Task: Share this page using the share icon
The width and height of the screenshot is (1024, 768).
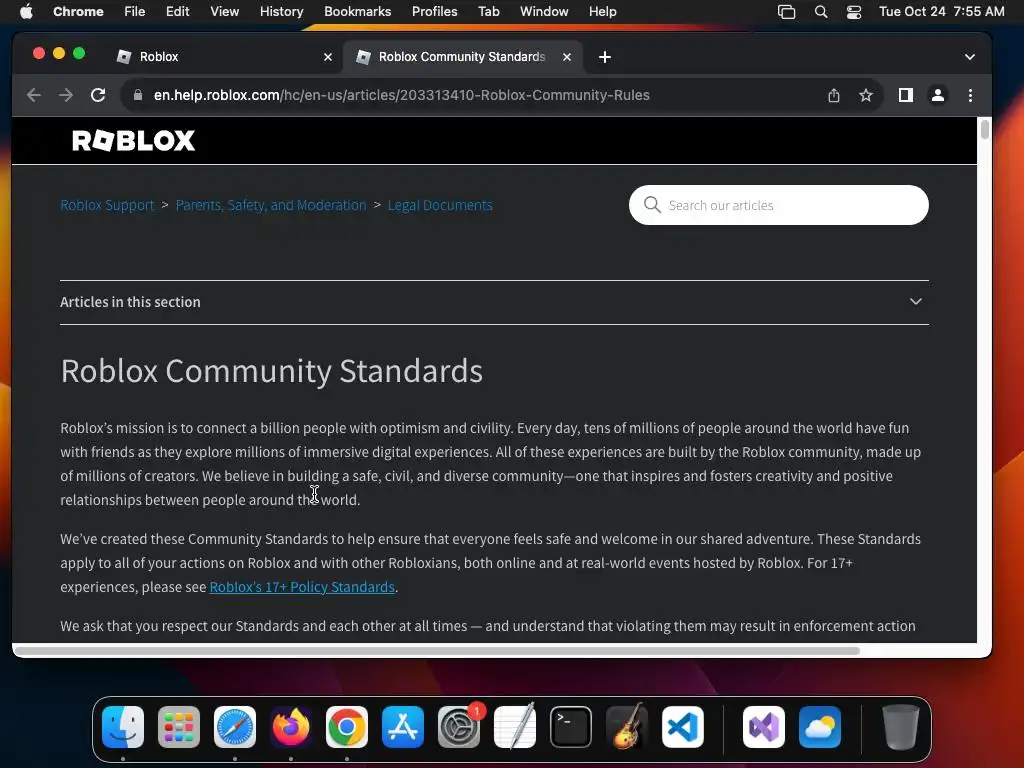Action: pyautogui.click(x=833, y=95)
